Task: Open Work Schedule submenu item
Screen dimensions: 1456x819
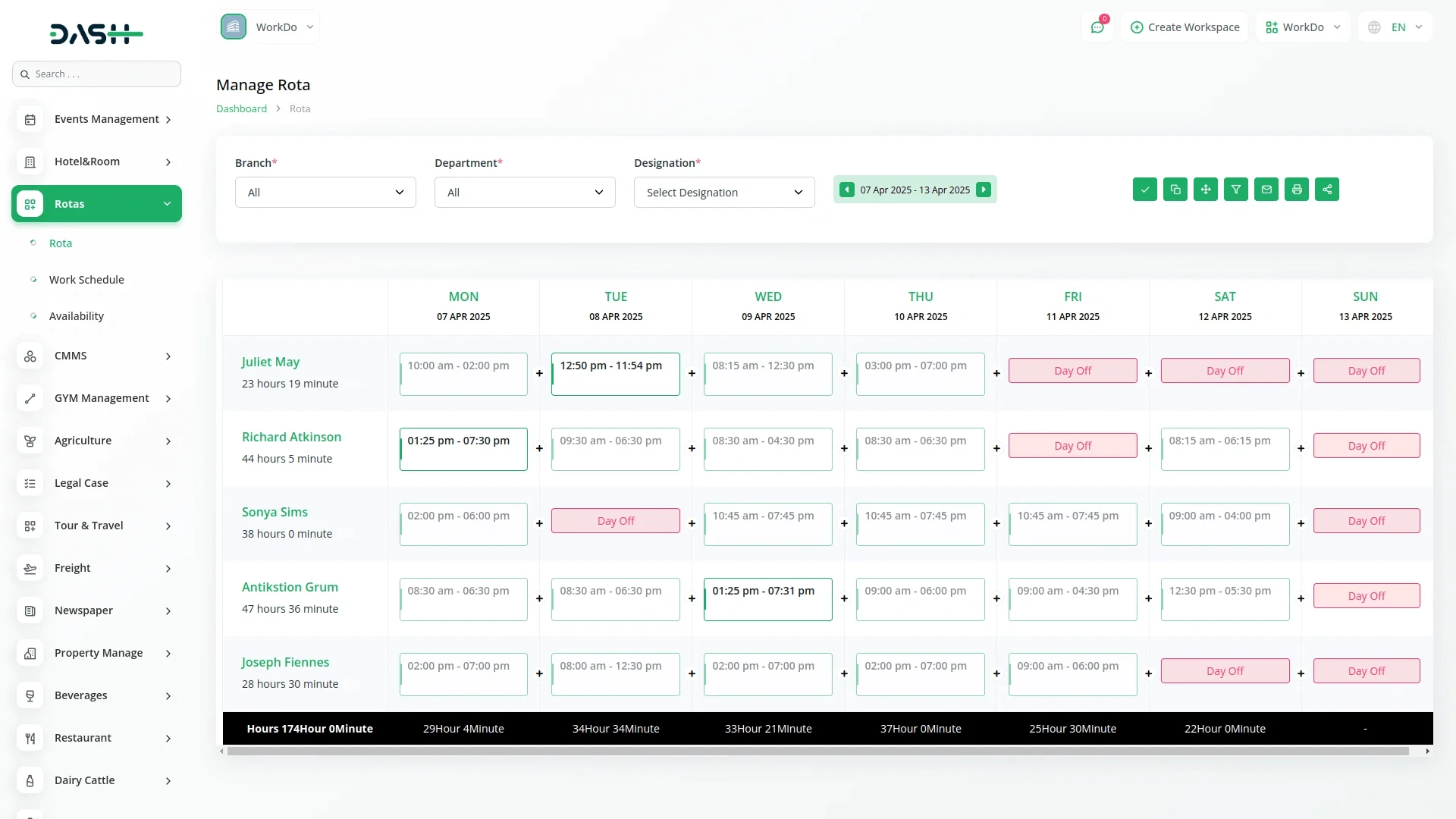Action: (86, 280)
